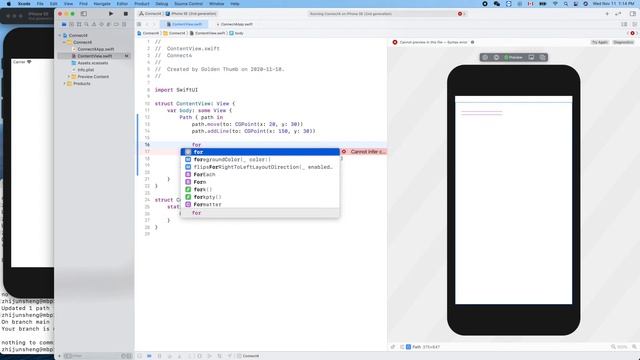
Task: Add editor on right icon
Action: (634, 24)
